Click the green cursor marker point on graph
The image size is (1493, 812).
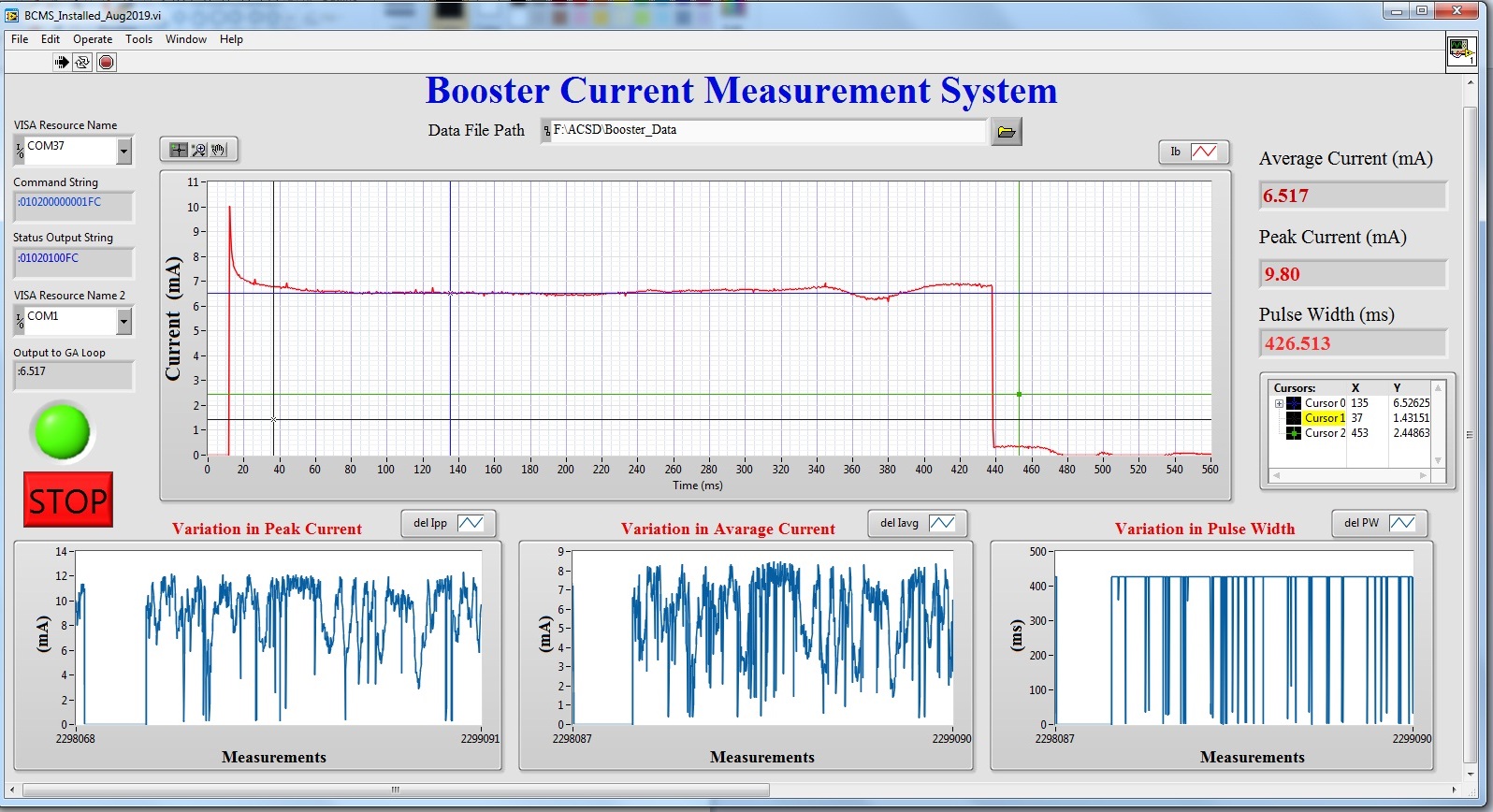tap(1019, 395)
